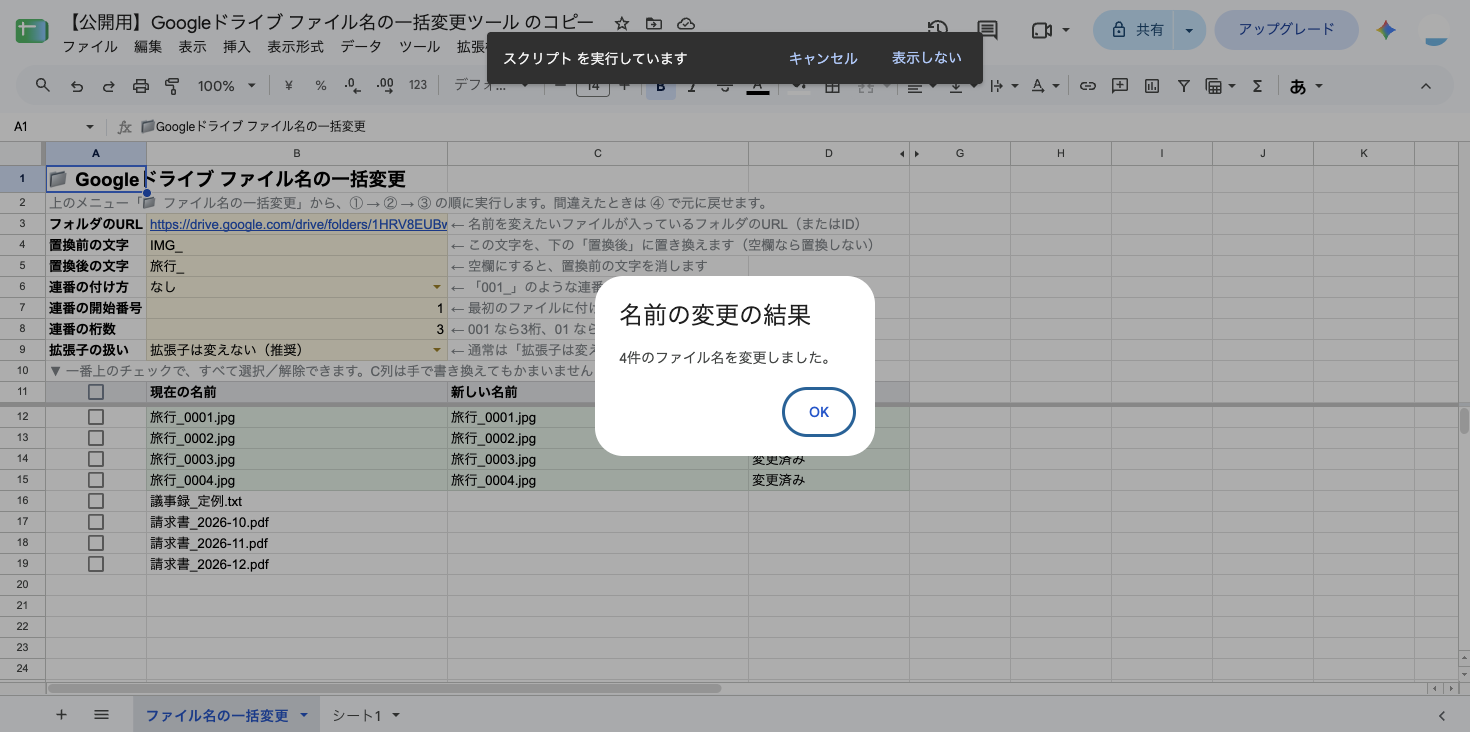The image size is (1470, 732).
Task: Click the side panel chevron at bottom right
Action: point(1441,715)
